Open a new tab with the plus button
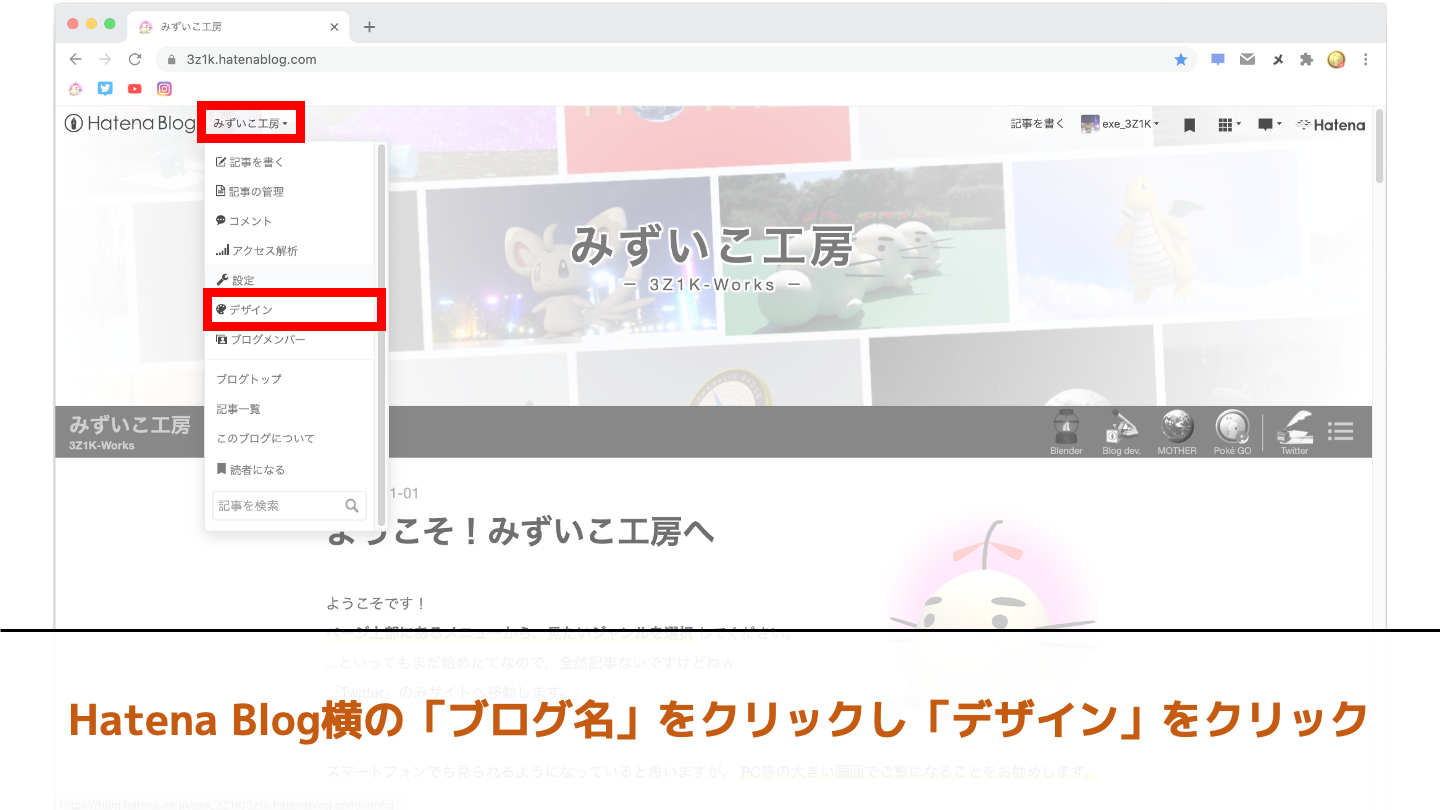1440x810 pixels. (369, 27)
